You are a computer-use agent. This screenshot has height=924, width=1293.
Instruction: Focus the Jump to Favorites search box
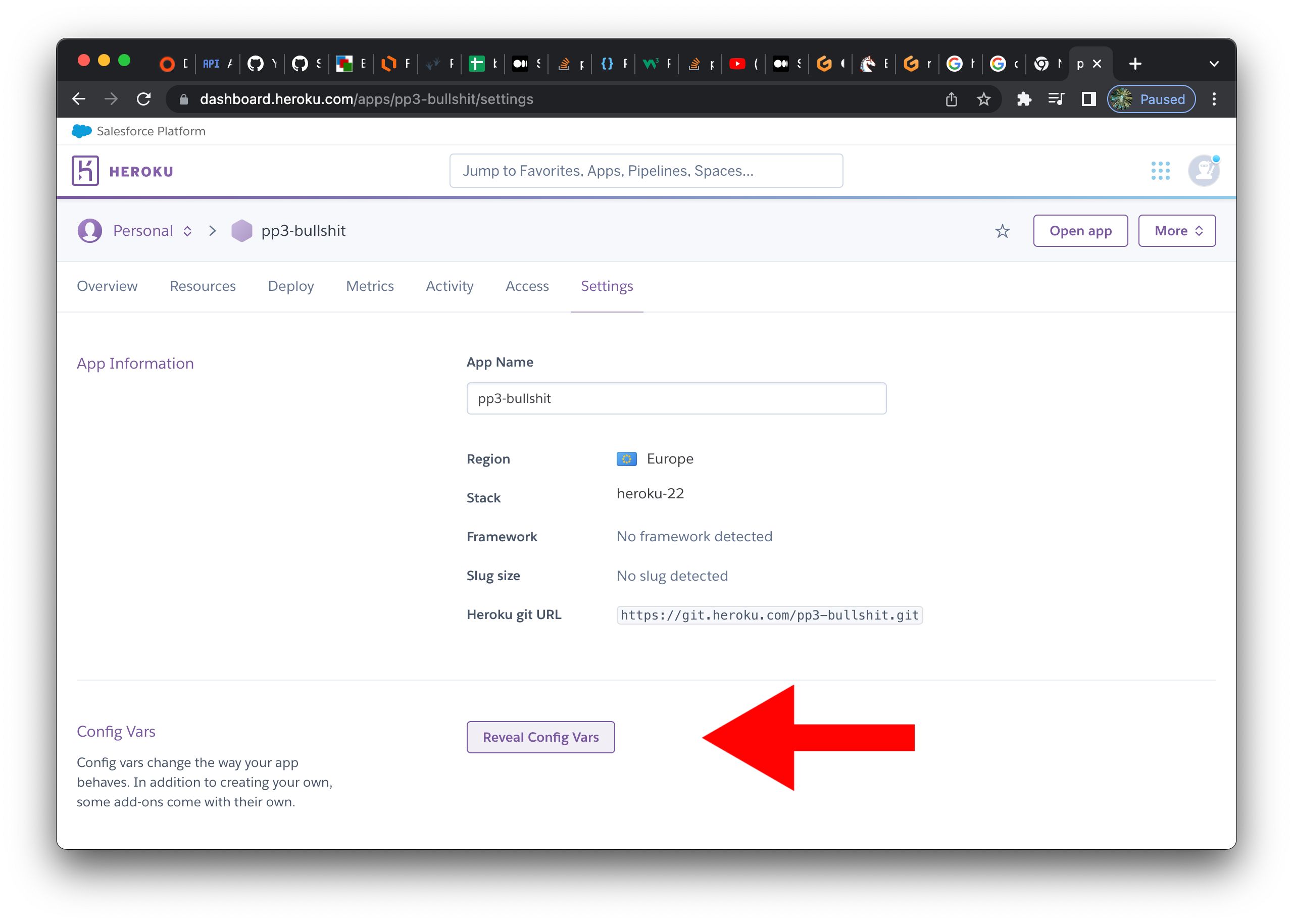pos(646,171)
